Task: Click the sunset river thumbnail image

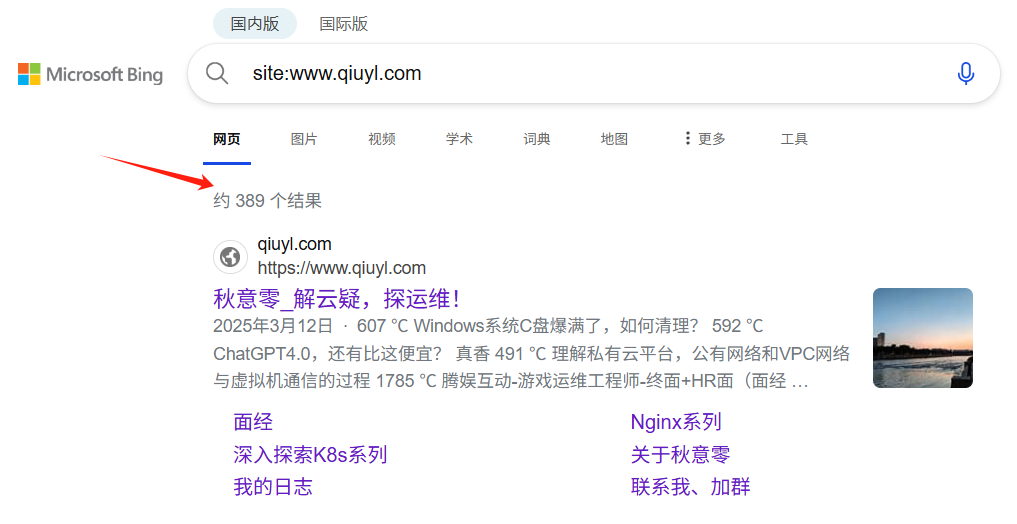Action: click(923, 338)
